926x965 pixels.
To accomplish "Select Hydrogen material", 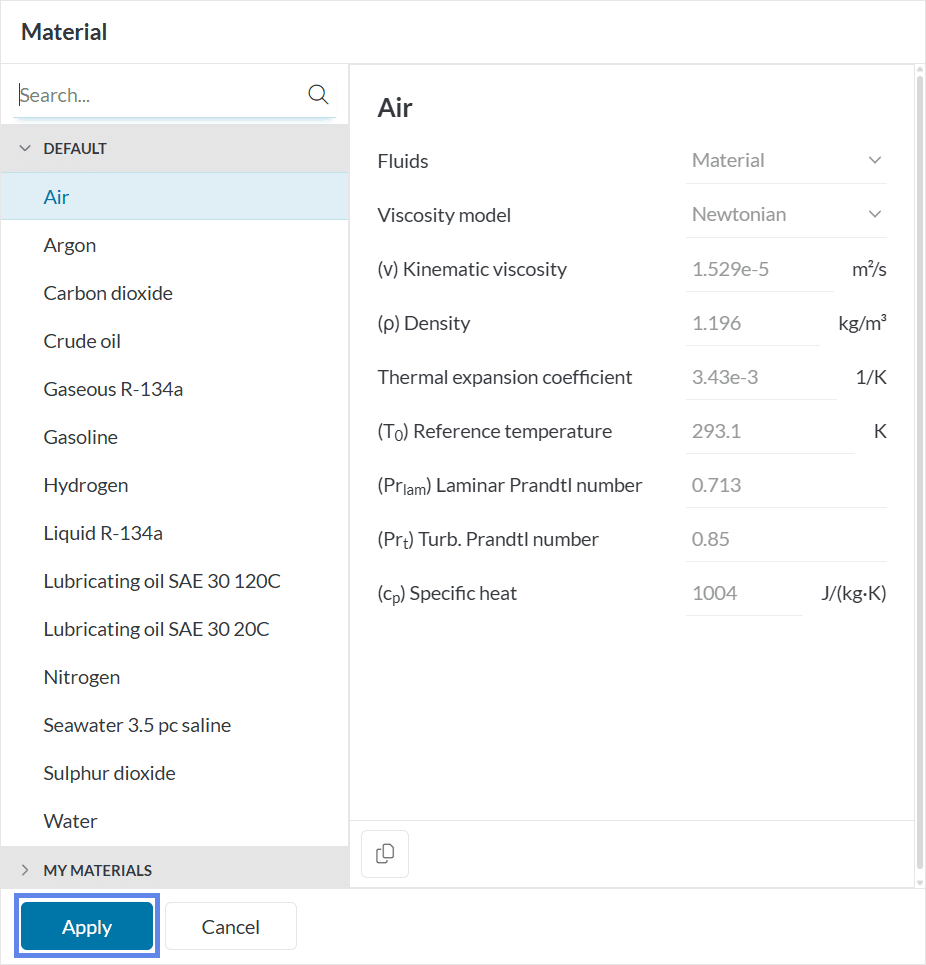I will pyautogui.click(x=86, y=485).
